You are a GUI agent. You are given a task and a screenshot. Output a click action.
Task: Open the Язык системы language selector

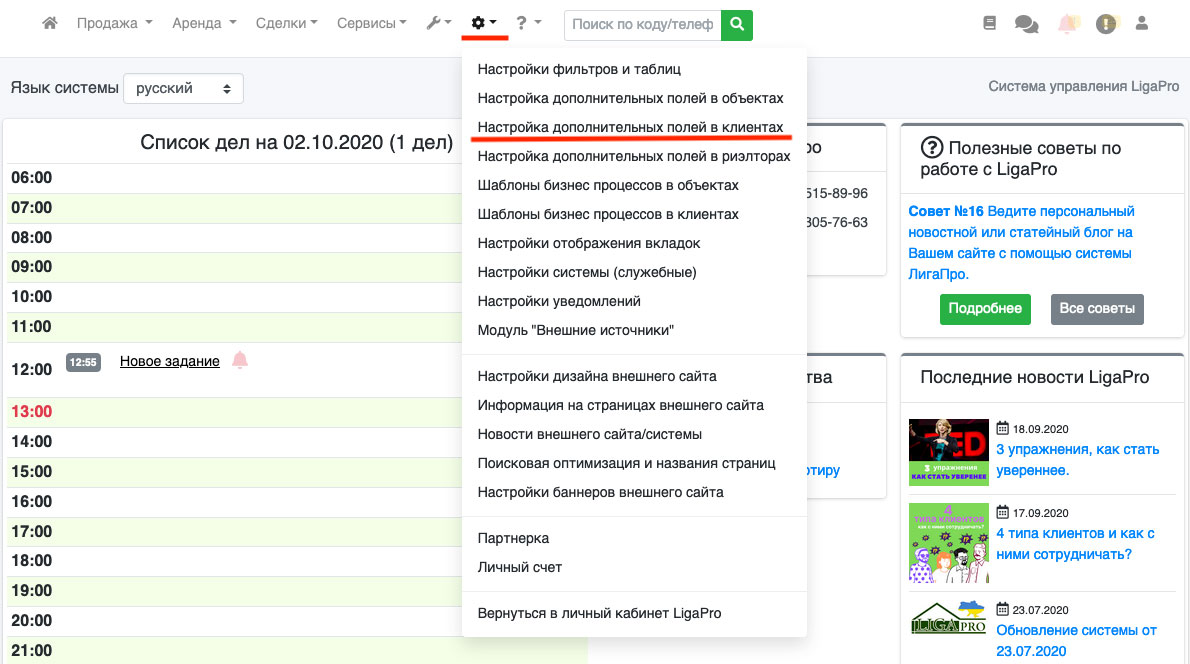click(x=183, y=88)
